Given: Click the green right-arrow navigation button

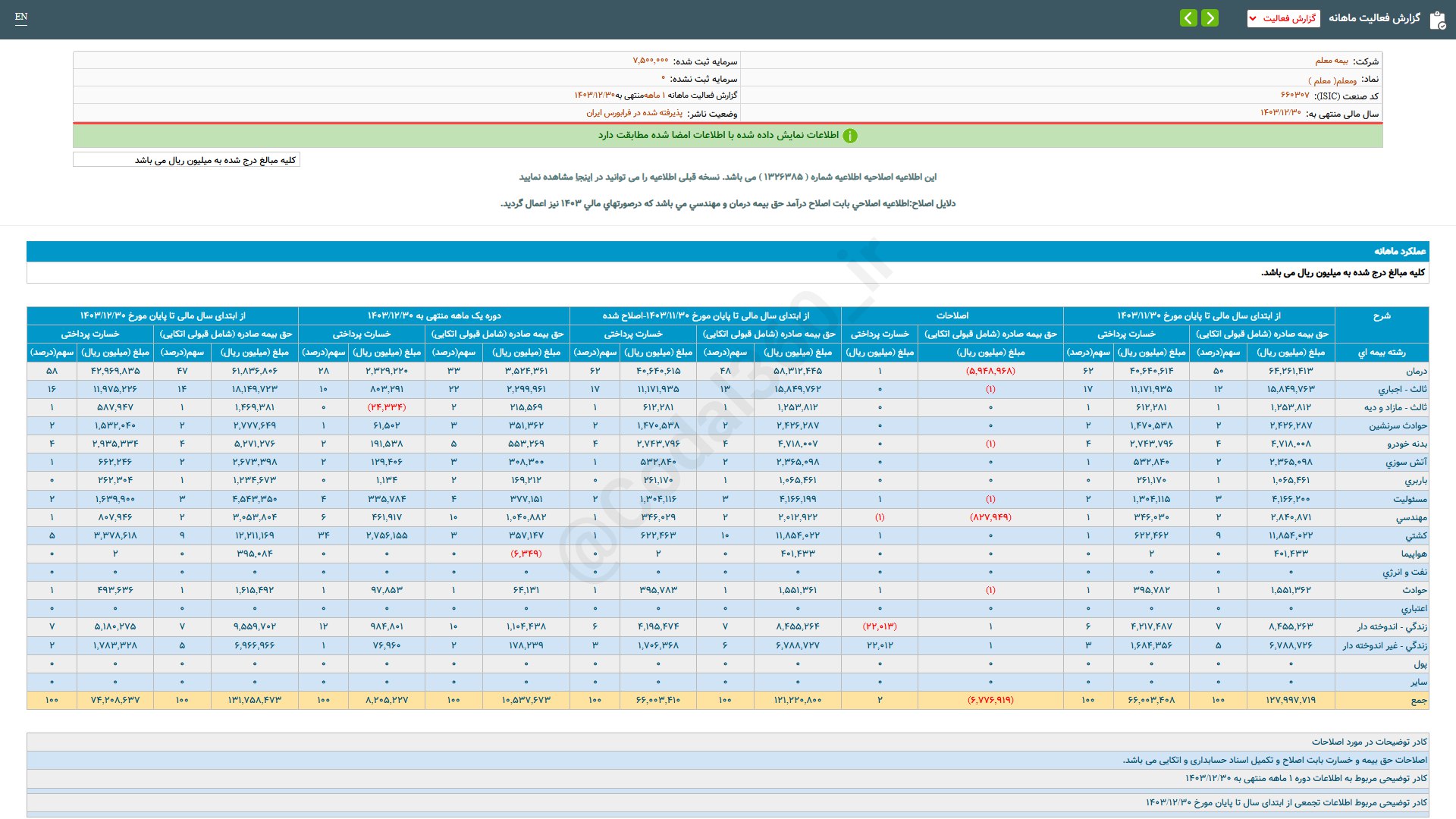Looking at the screenshot, I should 1210,17.
